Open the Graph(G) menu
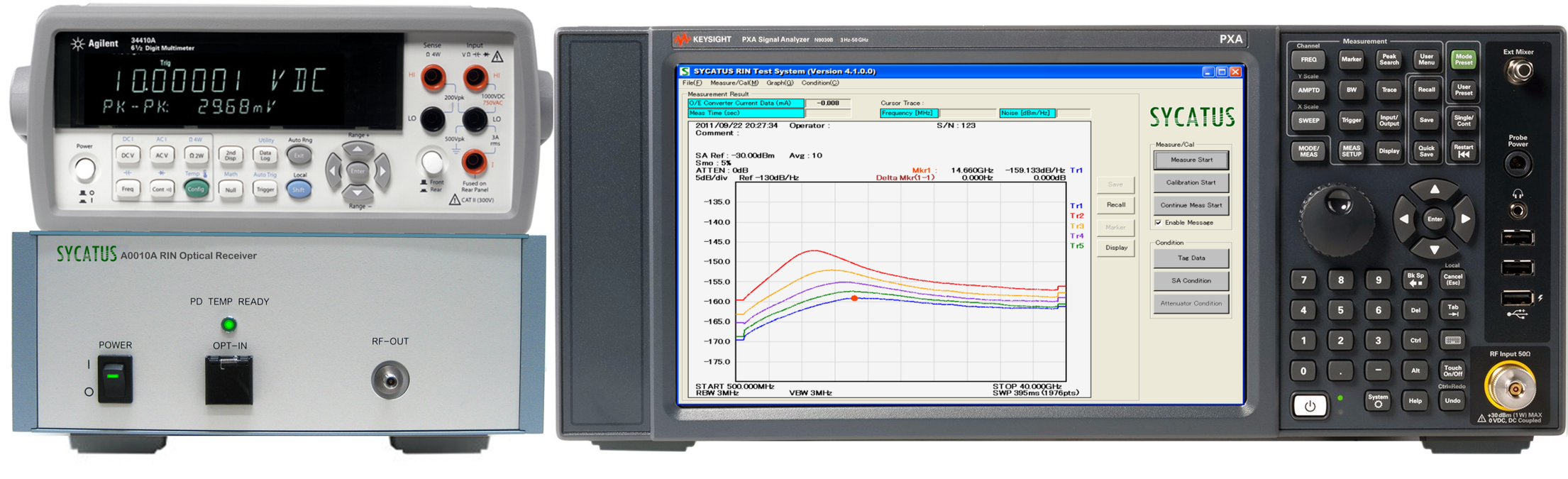Screen dimensions: 1568x479 pos(780,83)
